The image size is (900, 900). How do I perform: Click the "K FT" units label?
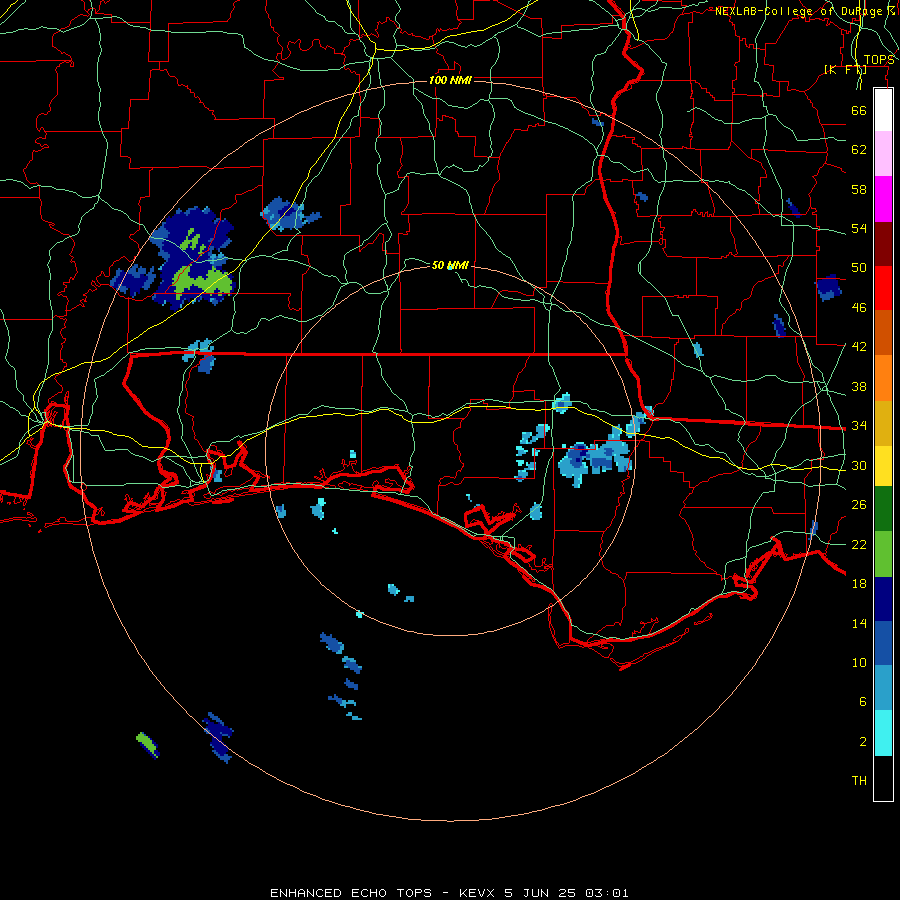[x=845, y=69]
